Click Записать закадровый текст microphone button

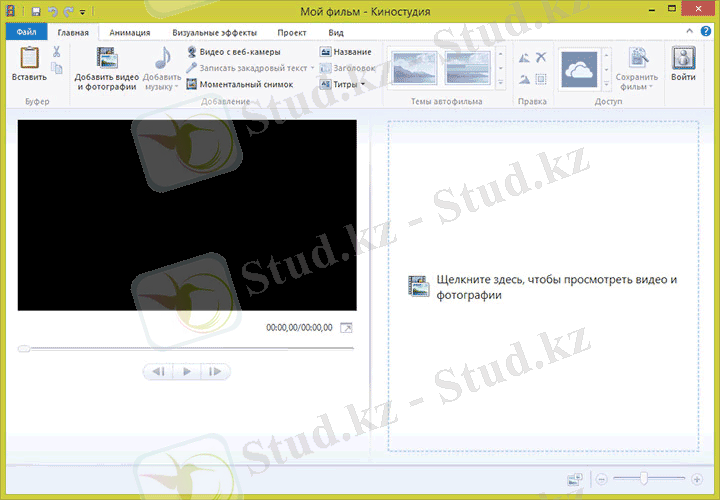tap(247, 68)
